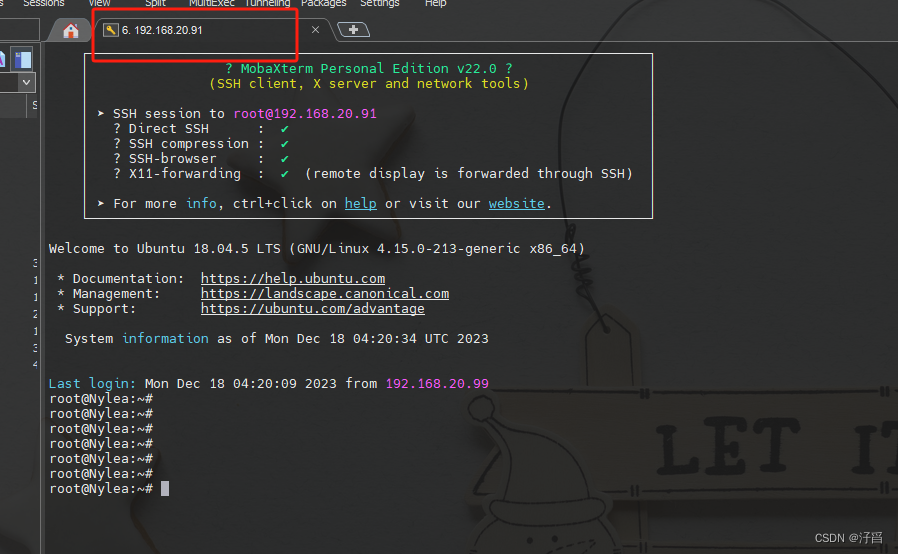Click the MobaXterm Personal Edition v22.0 title

point(368,69)
